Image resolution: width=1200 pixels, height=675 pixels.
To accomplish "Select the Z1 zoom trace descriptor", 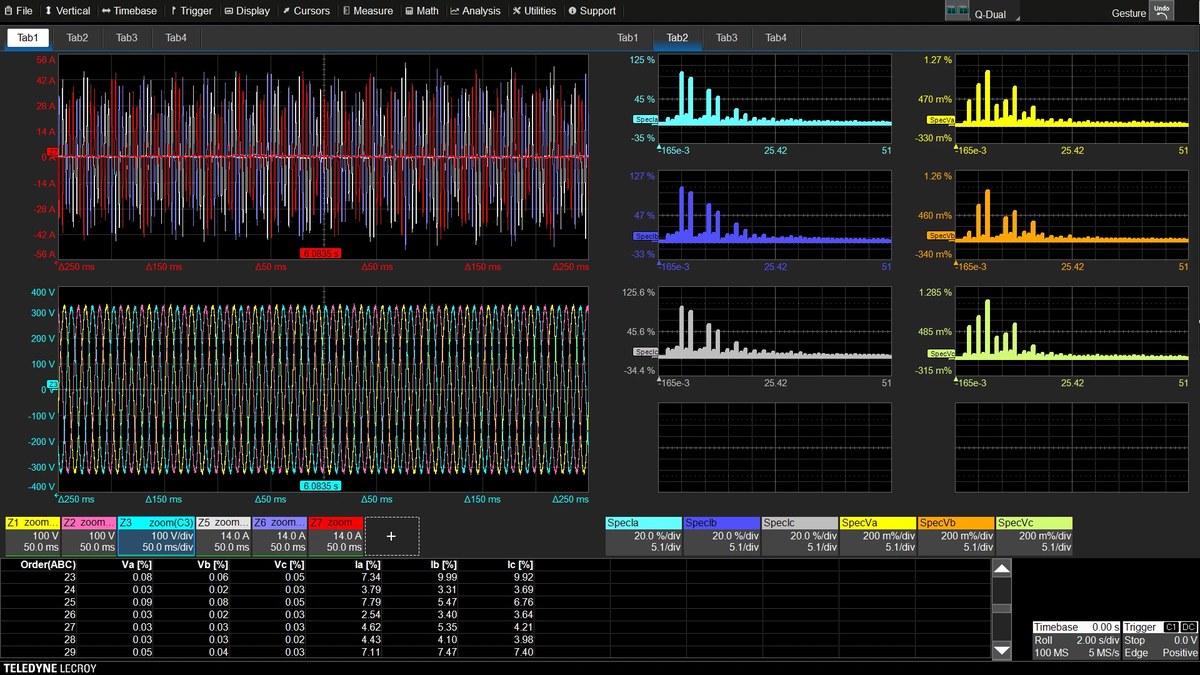I will click(x=32, y=535).
